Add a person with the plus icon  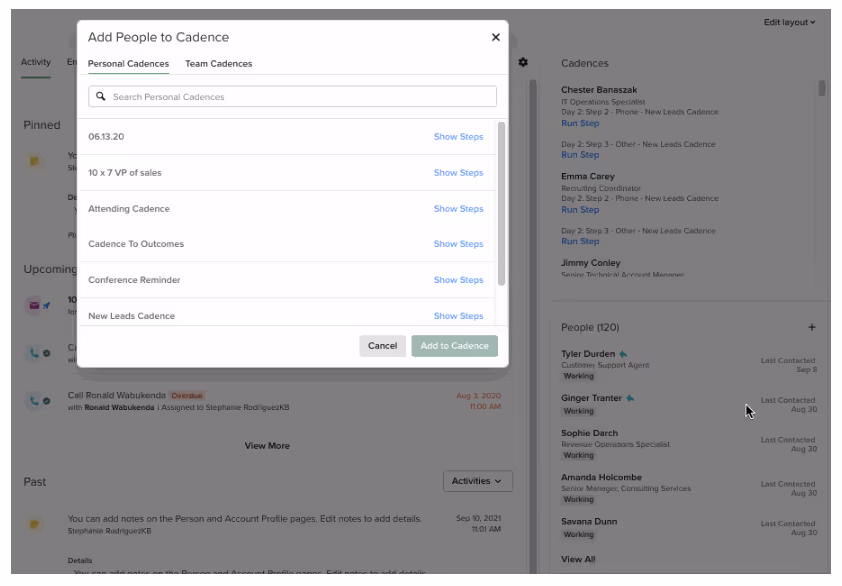tap(811, 327)
